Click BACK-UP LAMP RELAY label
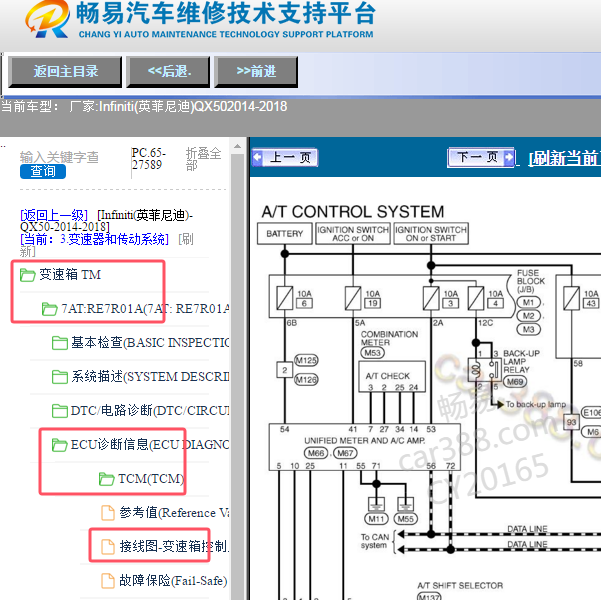This screenshot has width=601, height=600. [x=521, y=362]
